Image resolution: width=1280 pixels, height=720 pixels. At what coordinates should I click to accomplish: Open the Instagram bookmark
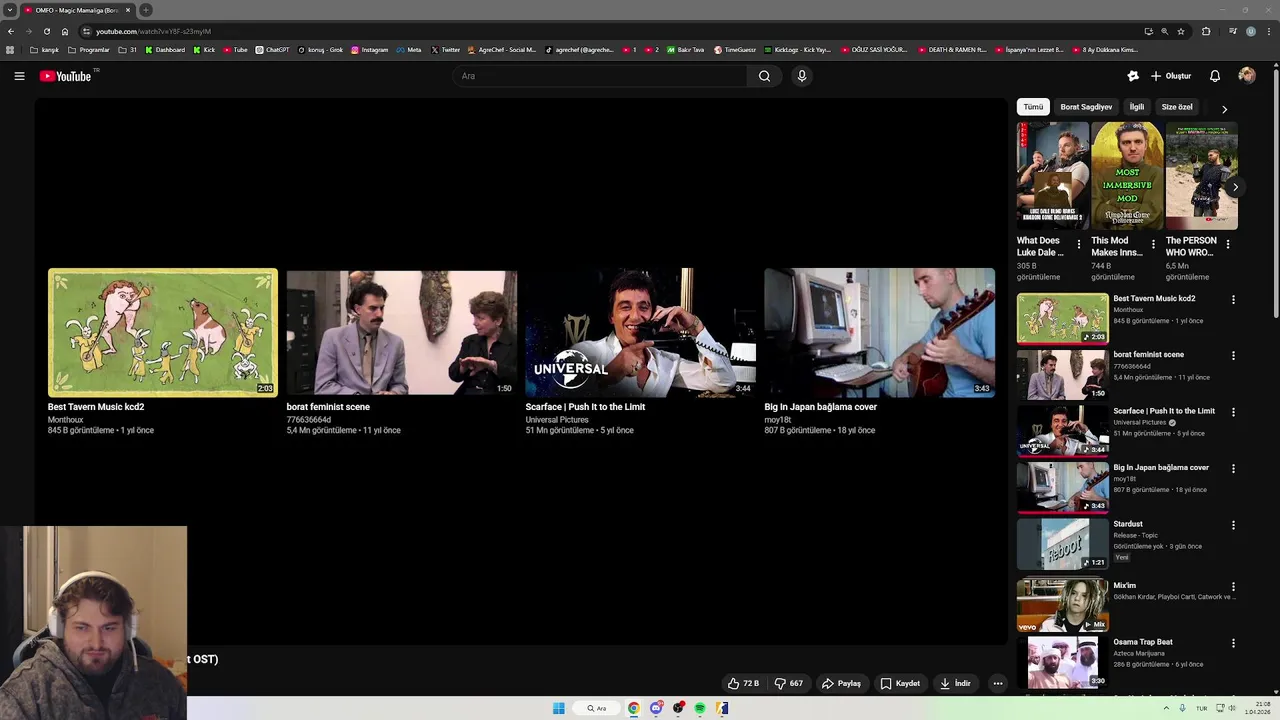pos(369,50)
